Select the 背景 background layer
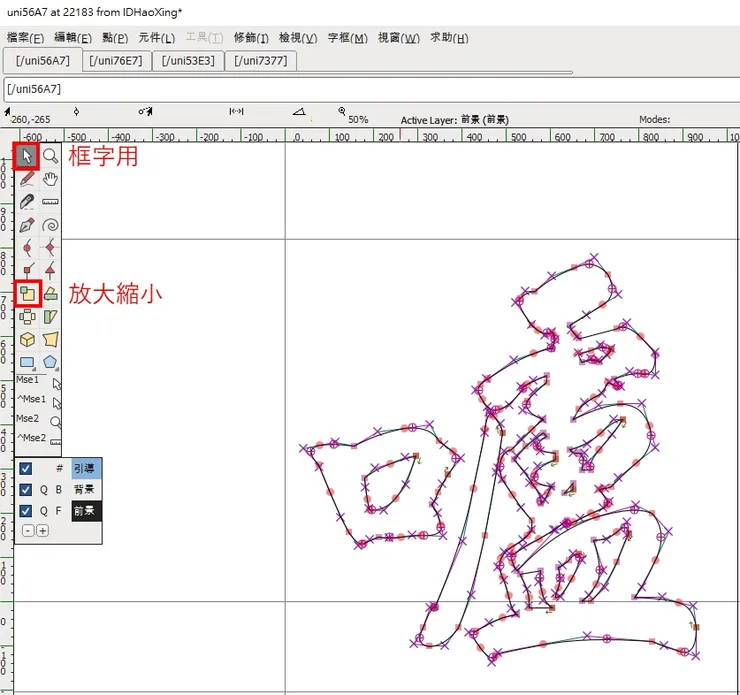Screen dimensions: 740x695 pyautogui.click(x=86, y=490)
